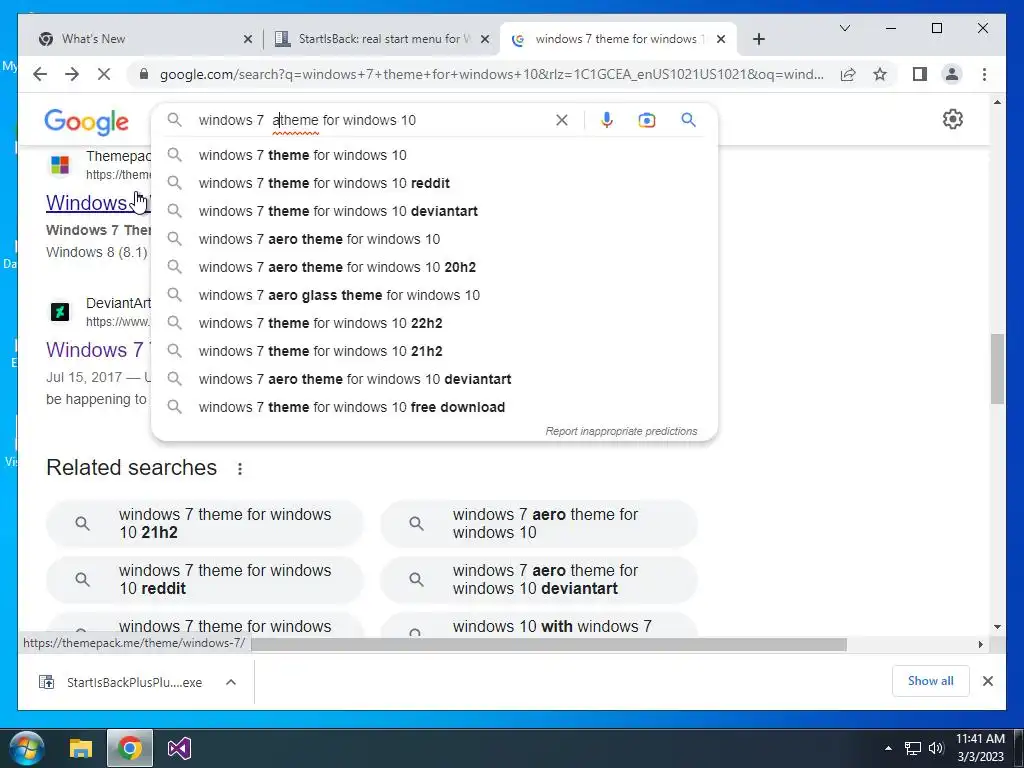Go back using Chrome's back arrow
The height and width of the screenshot is (768, 1024).
click(40, 74)
